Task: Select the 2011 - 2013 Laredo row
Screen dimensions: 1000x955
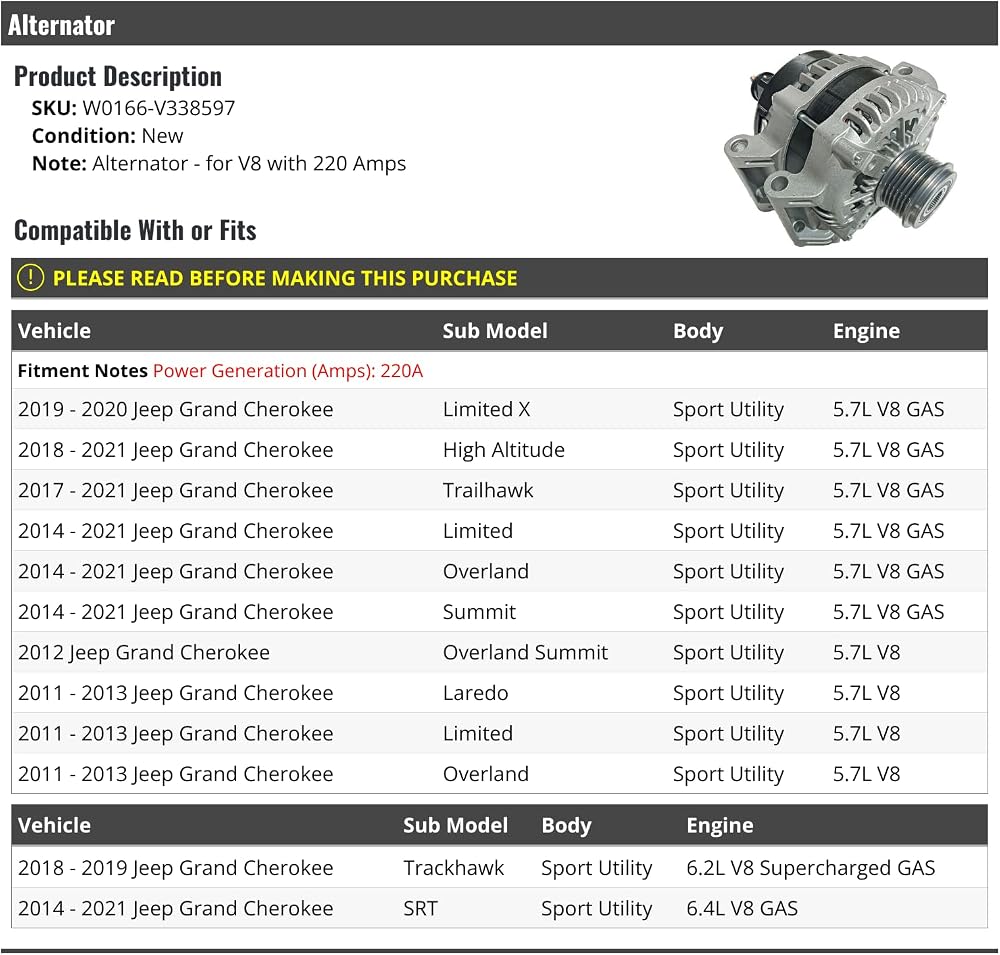Action: [499, 693]
